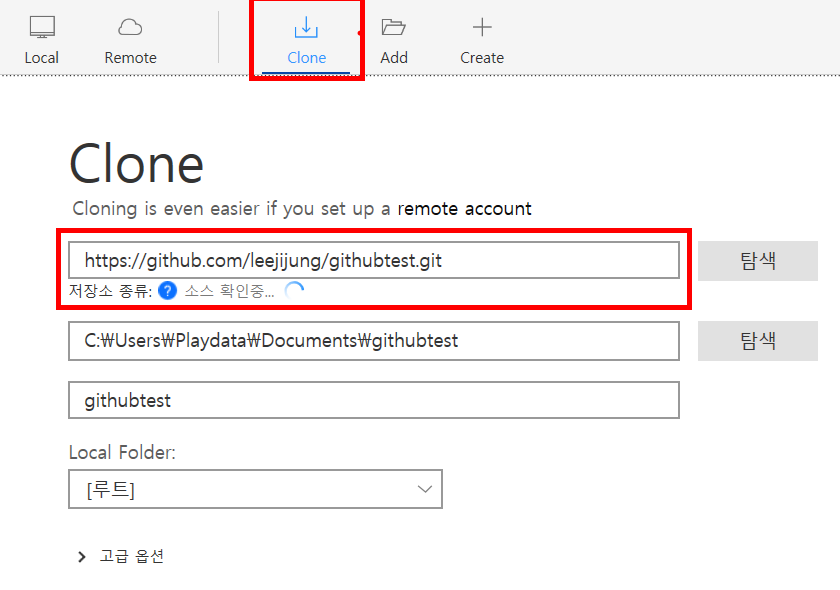Click 탐색 button next to the destination path
Image resolution: width=840 pixels, height=590 pixels.
[758, 341]
